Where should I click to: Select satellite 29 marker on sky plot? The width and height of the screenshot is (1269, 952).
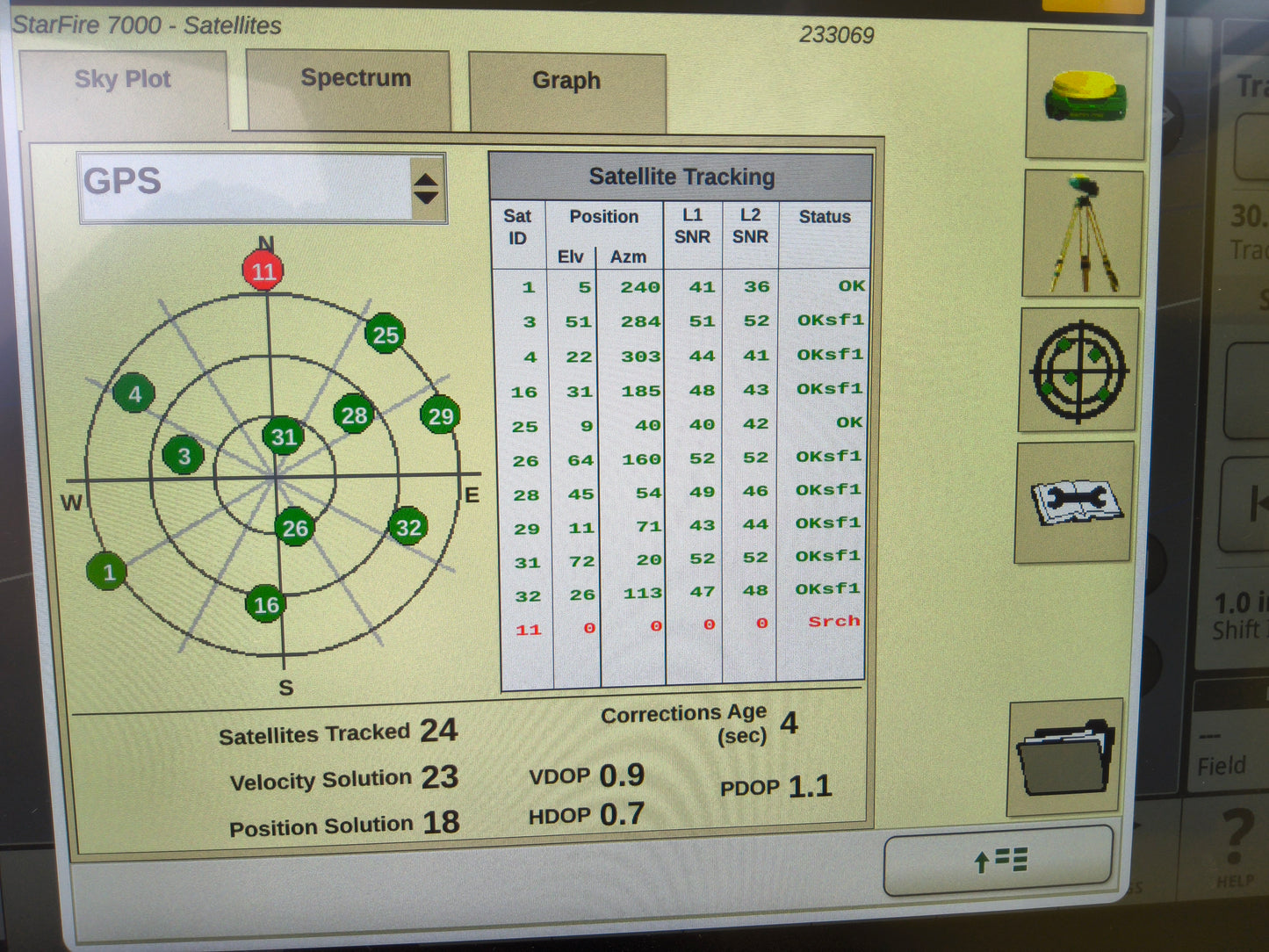[x=440, y=415]
